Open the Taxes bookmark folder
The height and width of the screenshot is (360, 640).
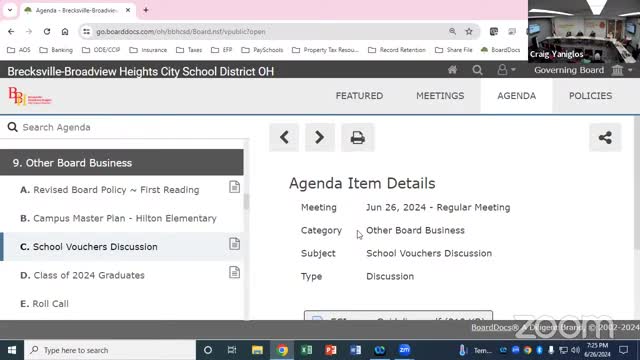(x=189, y=50)
